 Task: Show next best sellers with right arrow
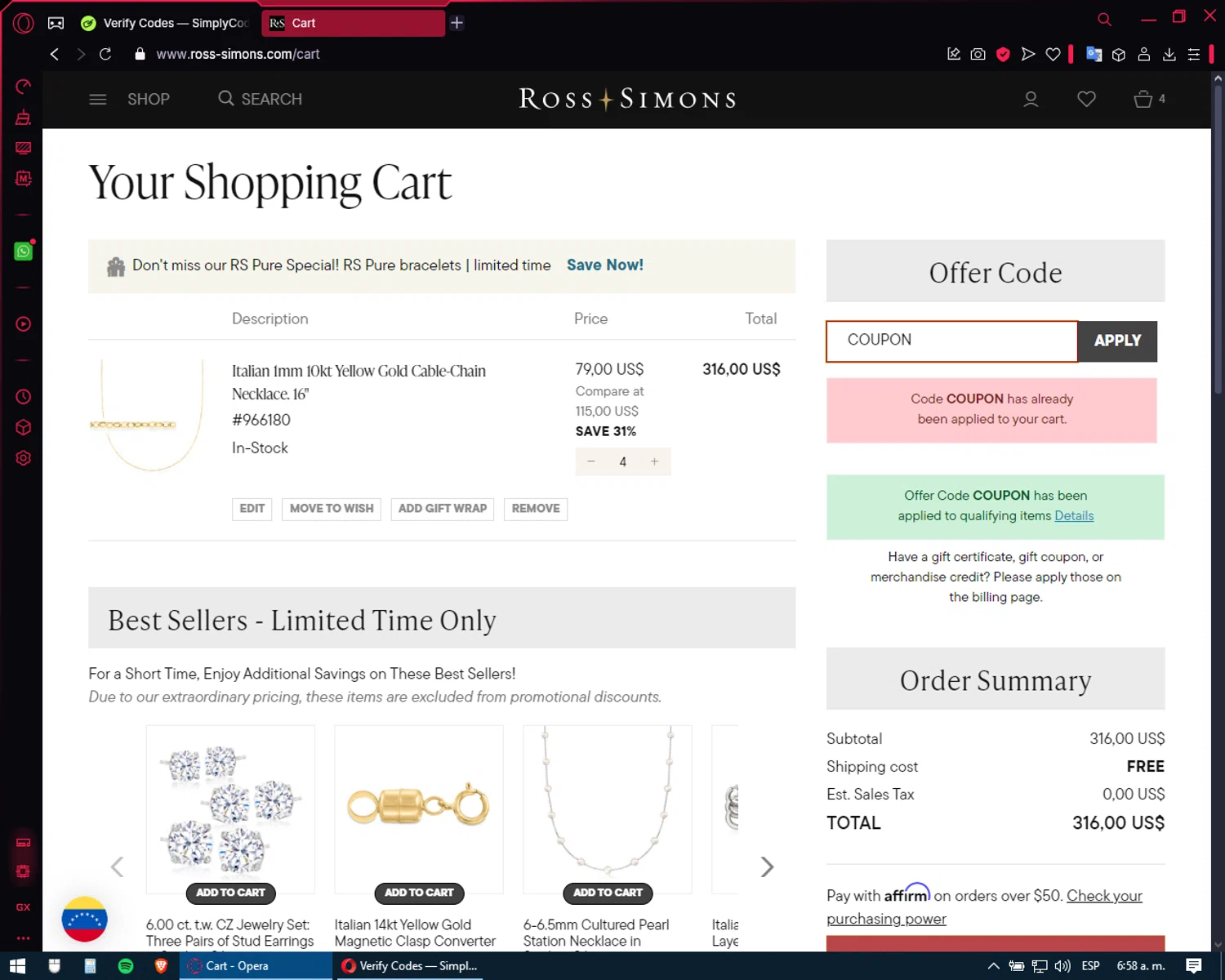(767, 866)
